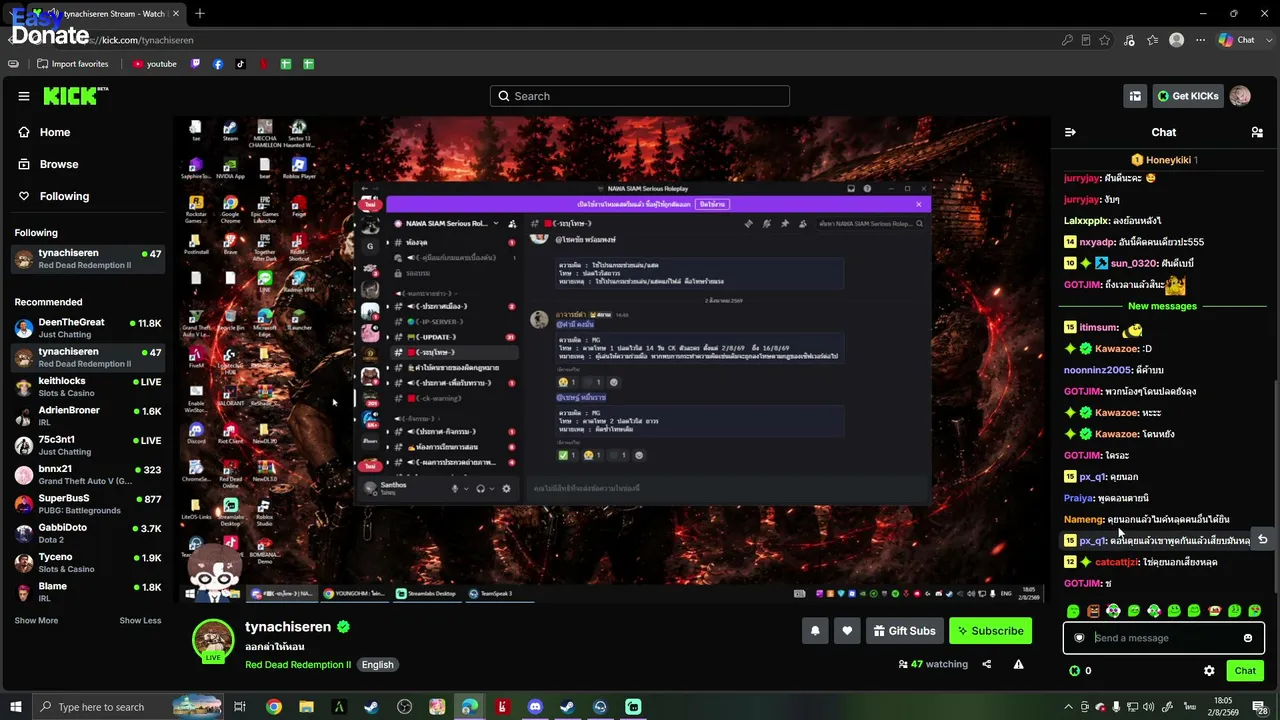Open Tyceno recommended channel
The width and height of the screenshot is (1280, 720).
[x=88, y=563]
